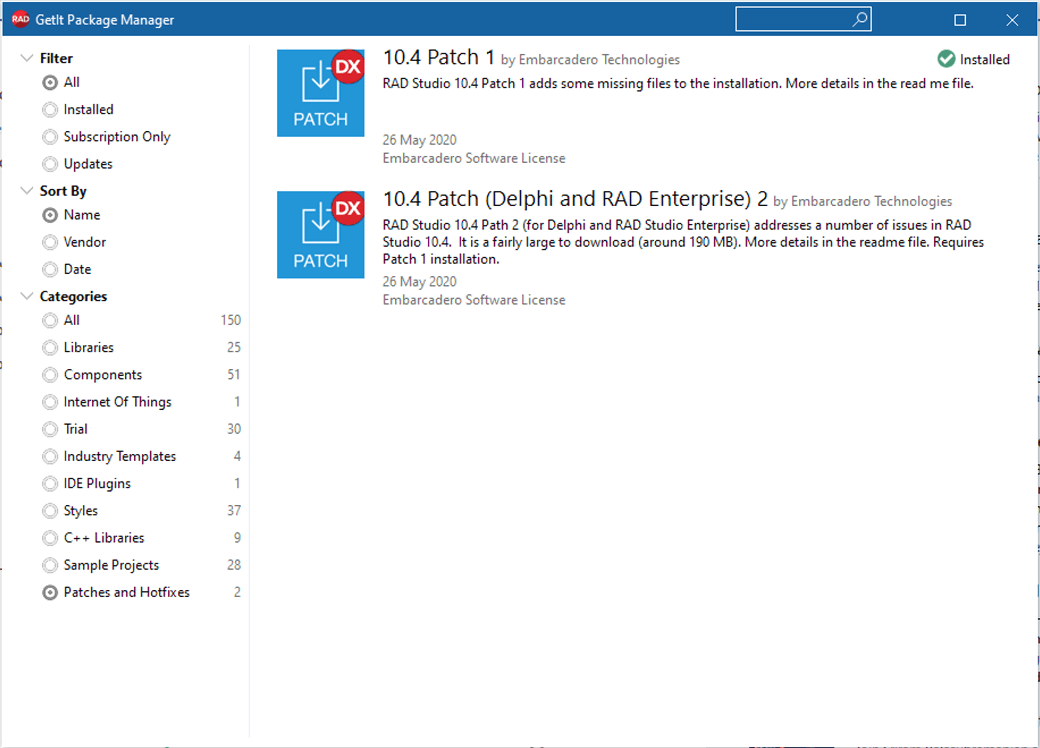
Task: Click the 10.4 Patch 1 package icon
Action: tap(320, 93)
